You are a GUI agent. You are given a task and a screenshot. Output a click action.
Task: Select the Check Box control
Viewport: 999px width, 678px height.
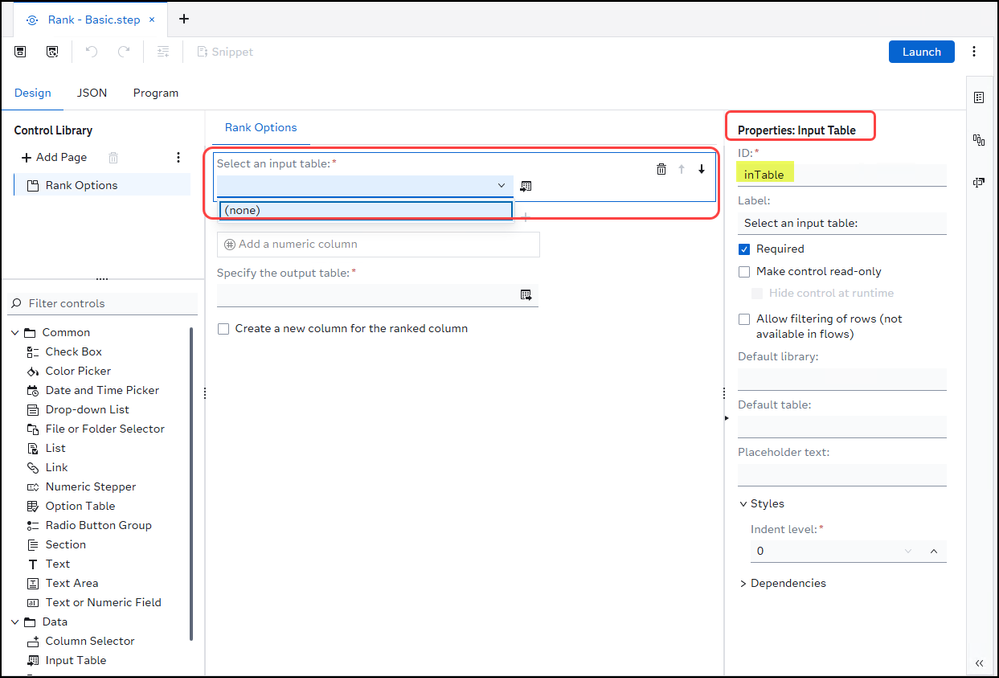click(x=73, y=352)
